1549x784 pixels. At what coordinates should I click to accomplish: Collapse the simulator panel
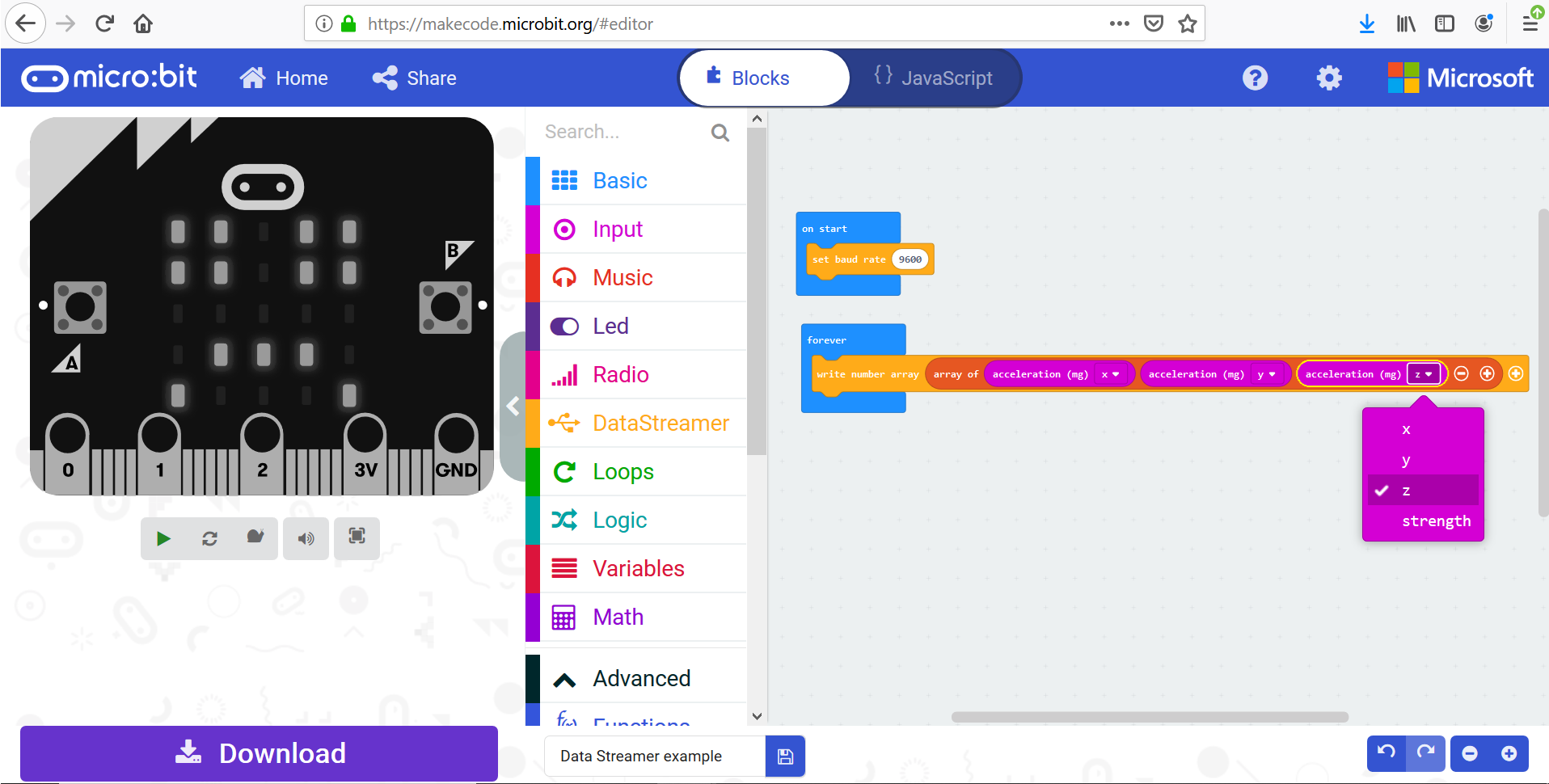[514, 407]
